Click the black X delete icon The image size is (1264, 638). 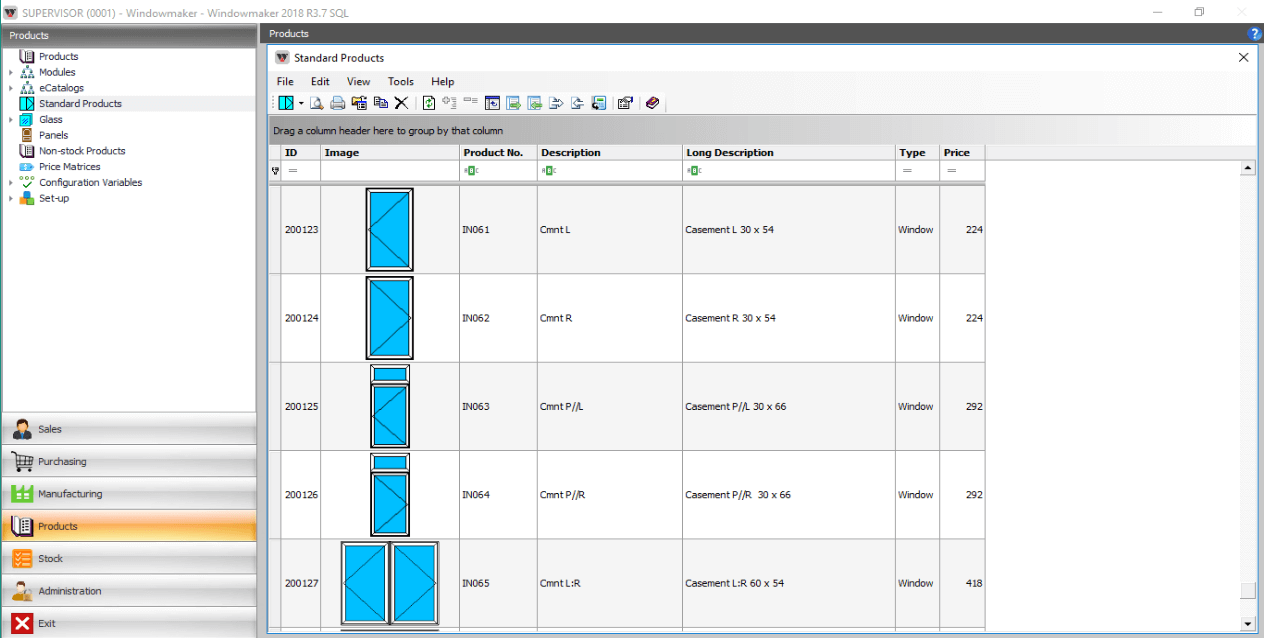[401, 103]
